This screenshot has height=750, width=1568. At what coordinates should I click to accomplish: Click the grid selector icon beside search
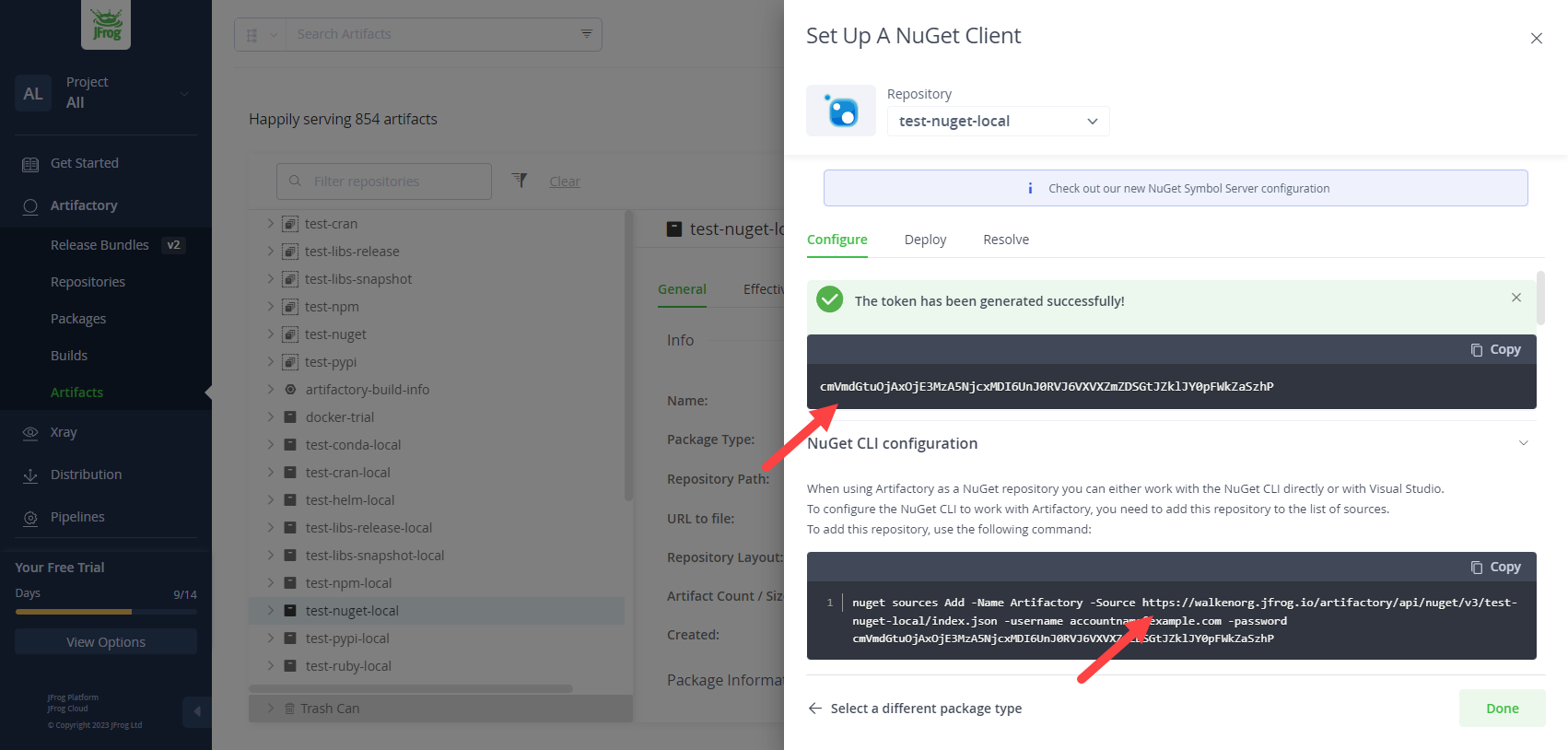coord(252,35)
